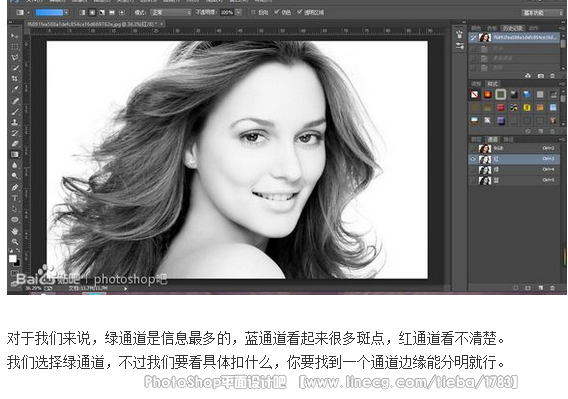Create new document from current state
This screenshot has height=399, width=568.
click(x=528, y=76)
